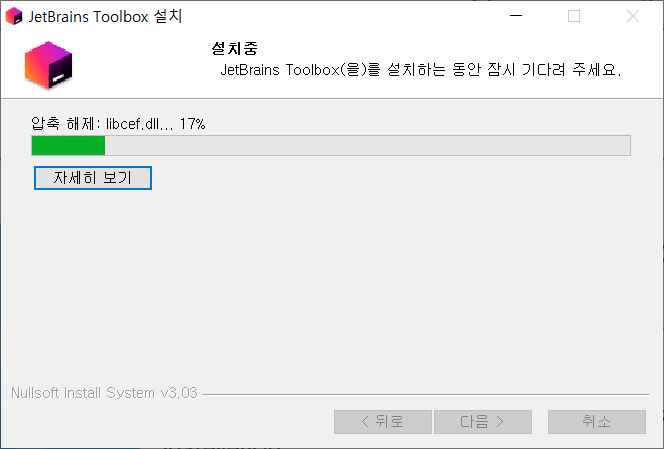
Task: Click the disabled 다음 next button
Action: tap(483, 422)
